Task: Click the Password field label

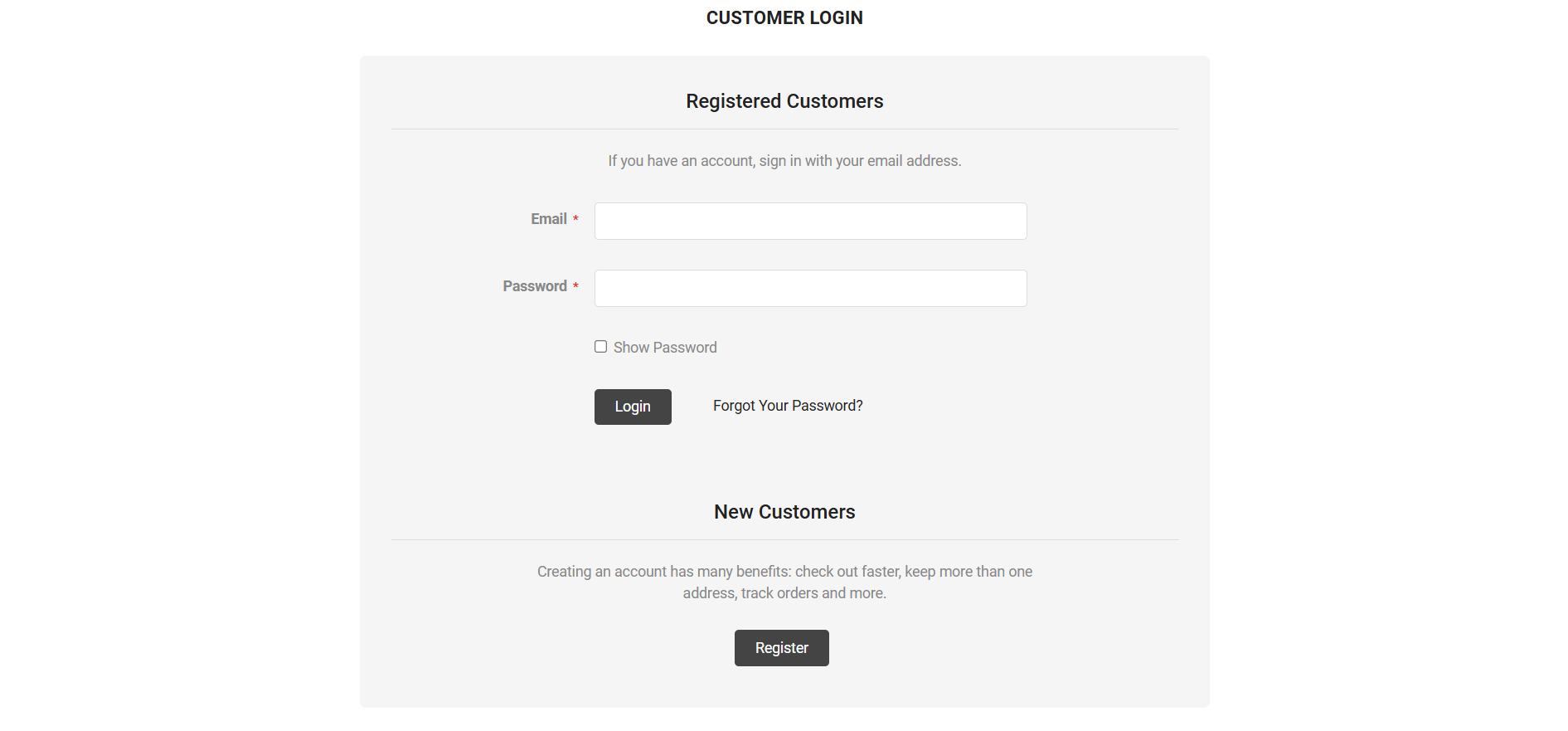Action: coord(535,286)
